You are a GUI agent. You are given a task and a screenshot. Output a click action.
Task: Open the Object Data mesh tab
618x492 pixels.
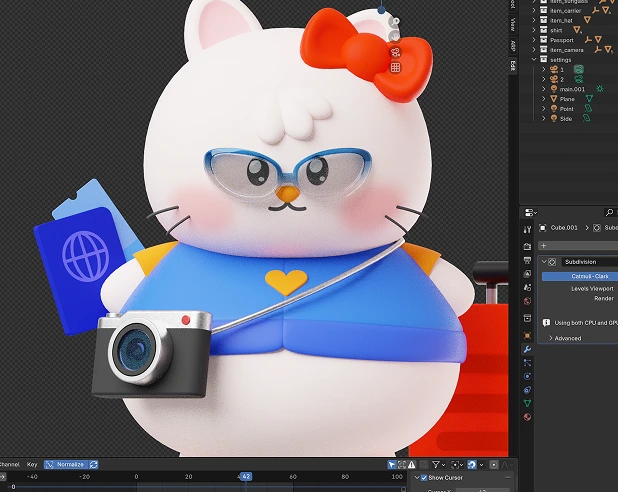(527, 403)
